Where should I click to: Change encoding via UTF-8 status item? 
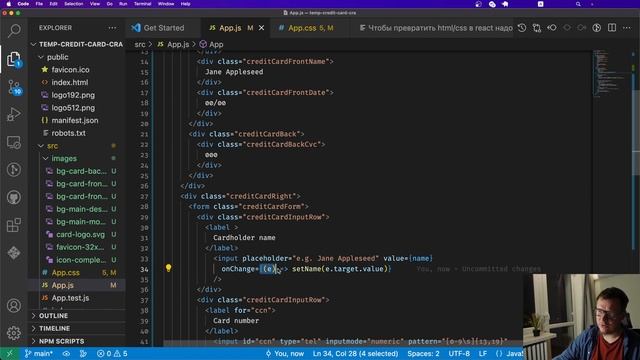coord(459,353)
